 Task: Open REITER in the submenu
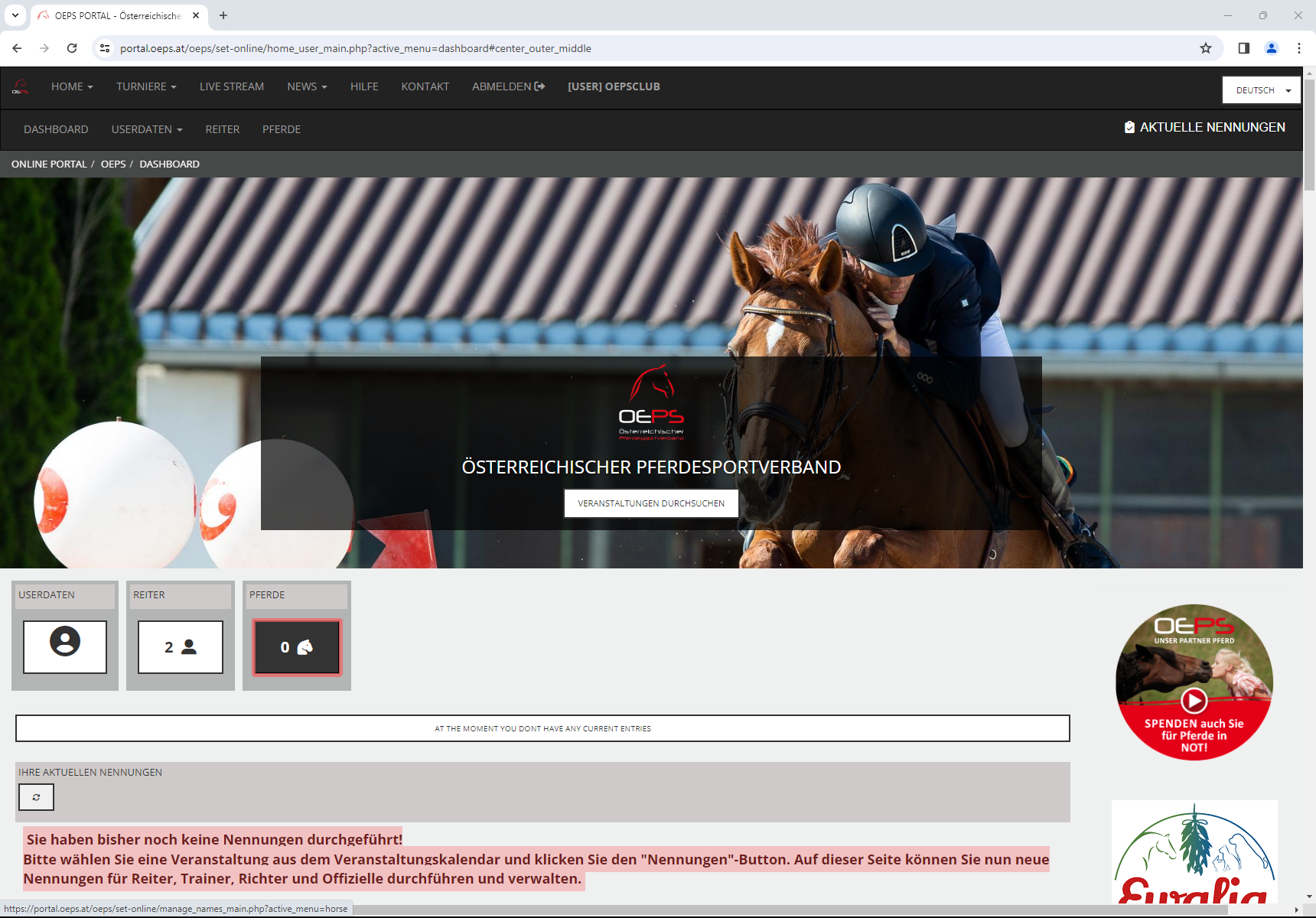223,129
